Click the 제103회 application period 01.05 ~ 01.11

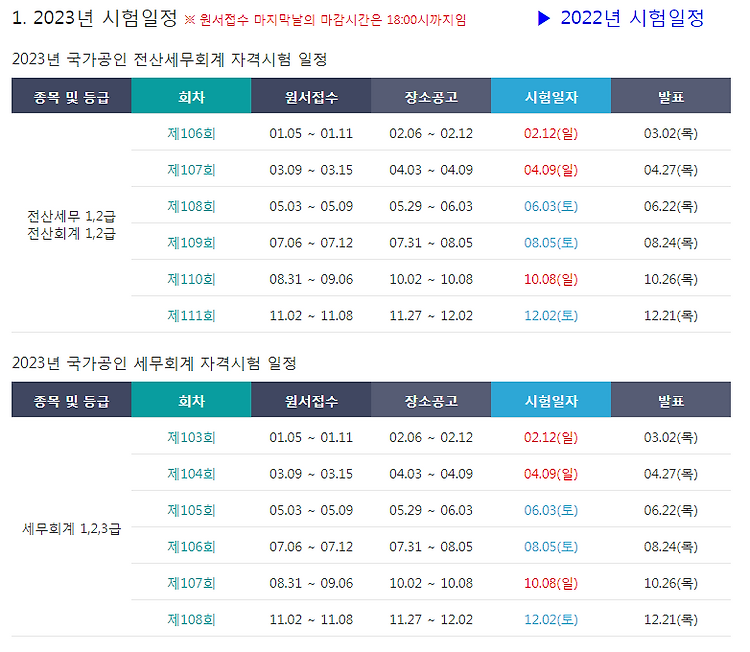pyautogui.click(x=311, y=437)
